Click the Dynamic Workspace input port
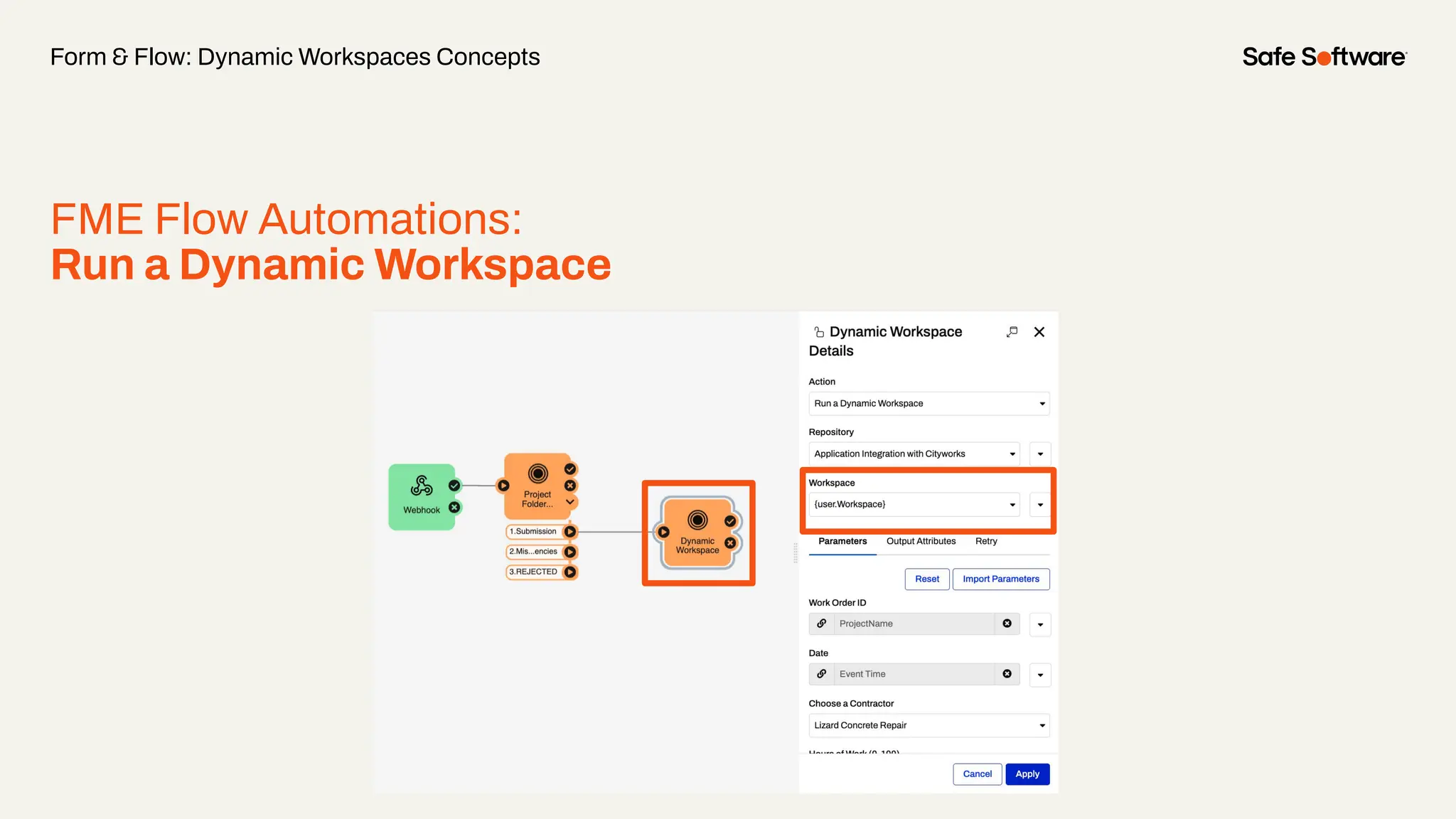 pos(663,532)
